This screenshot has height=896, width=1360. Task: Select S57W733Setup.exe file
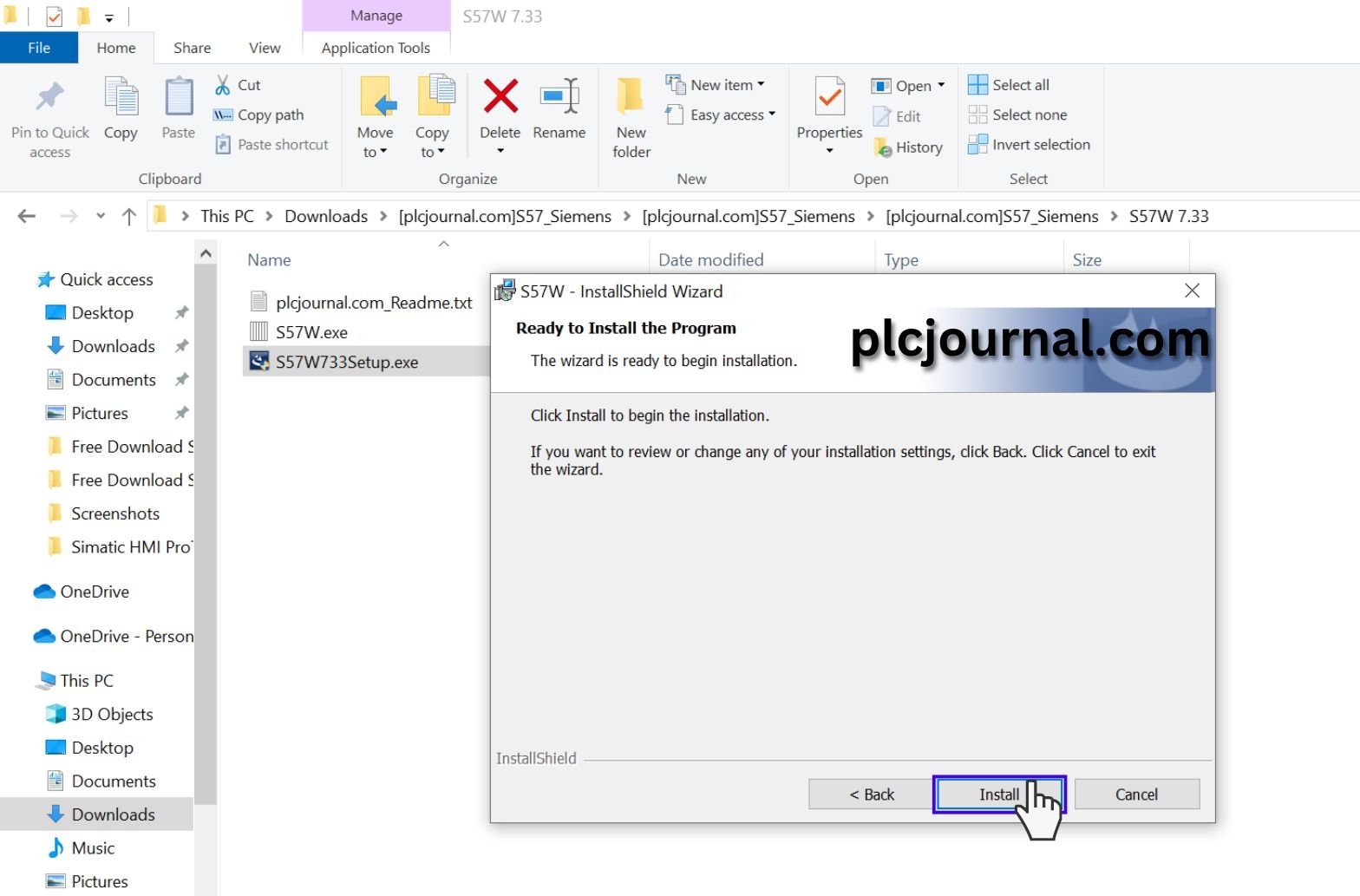[347, 362]
